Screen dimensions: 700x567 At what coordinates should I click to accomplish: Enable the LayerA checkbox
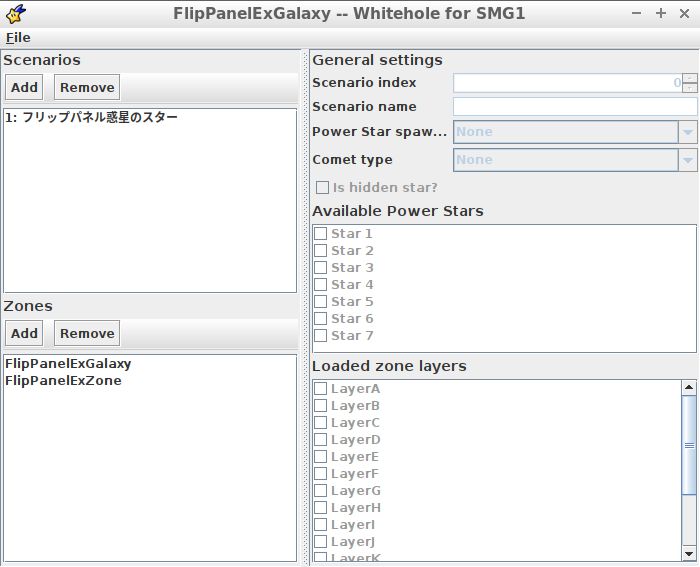coord(321,388)
